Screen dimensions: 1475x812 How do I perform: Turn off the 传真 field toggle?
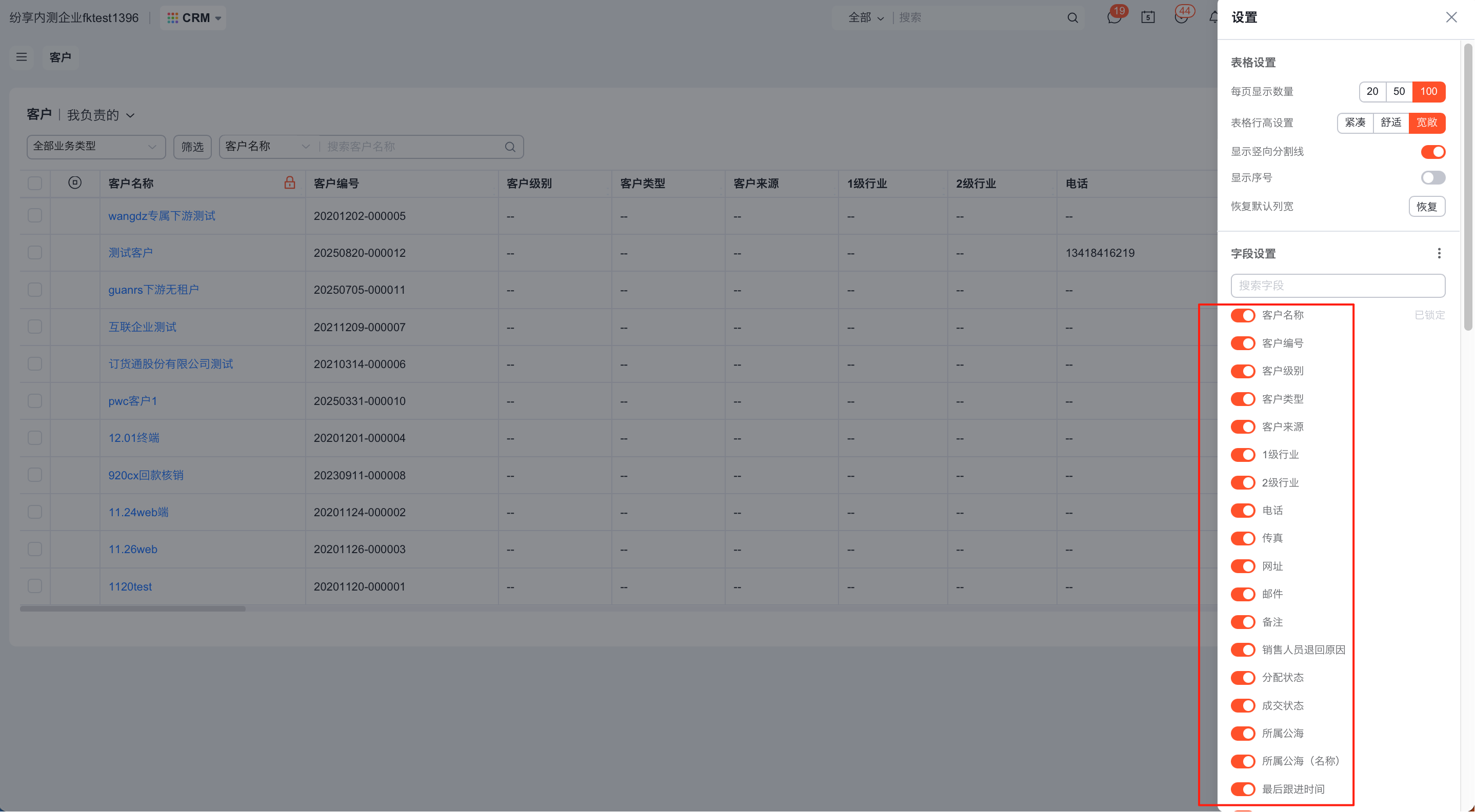tap(1243, 538)
